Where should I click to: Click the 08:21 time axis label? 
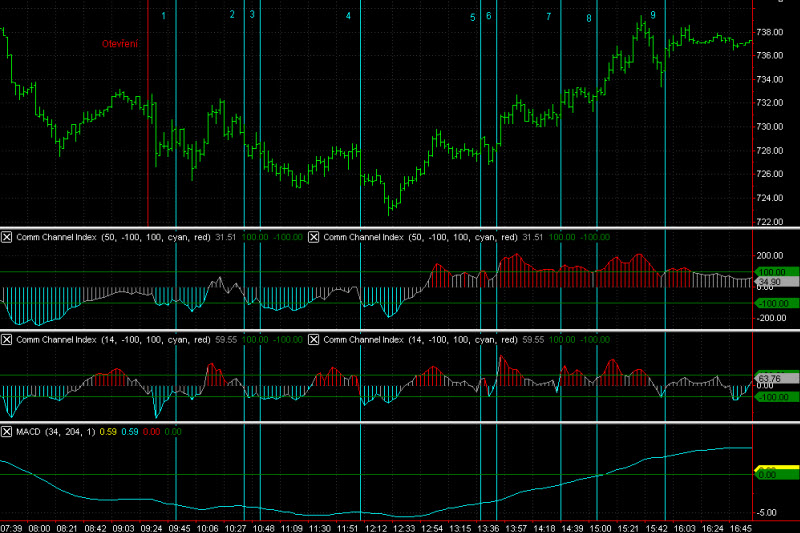click(67, 528)
